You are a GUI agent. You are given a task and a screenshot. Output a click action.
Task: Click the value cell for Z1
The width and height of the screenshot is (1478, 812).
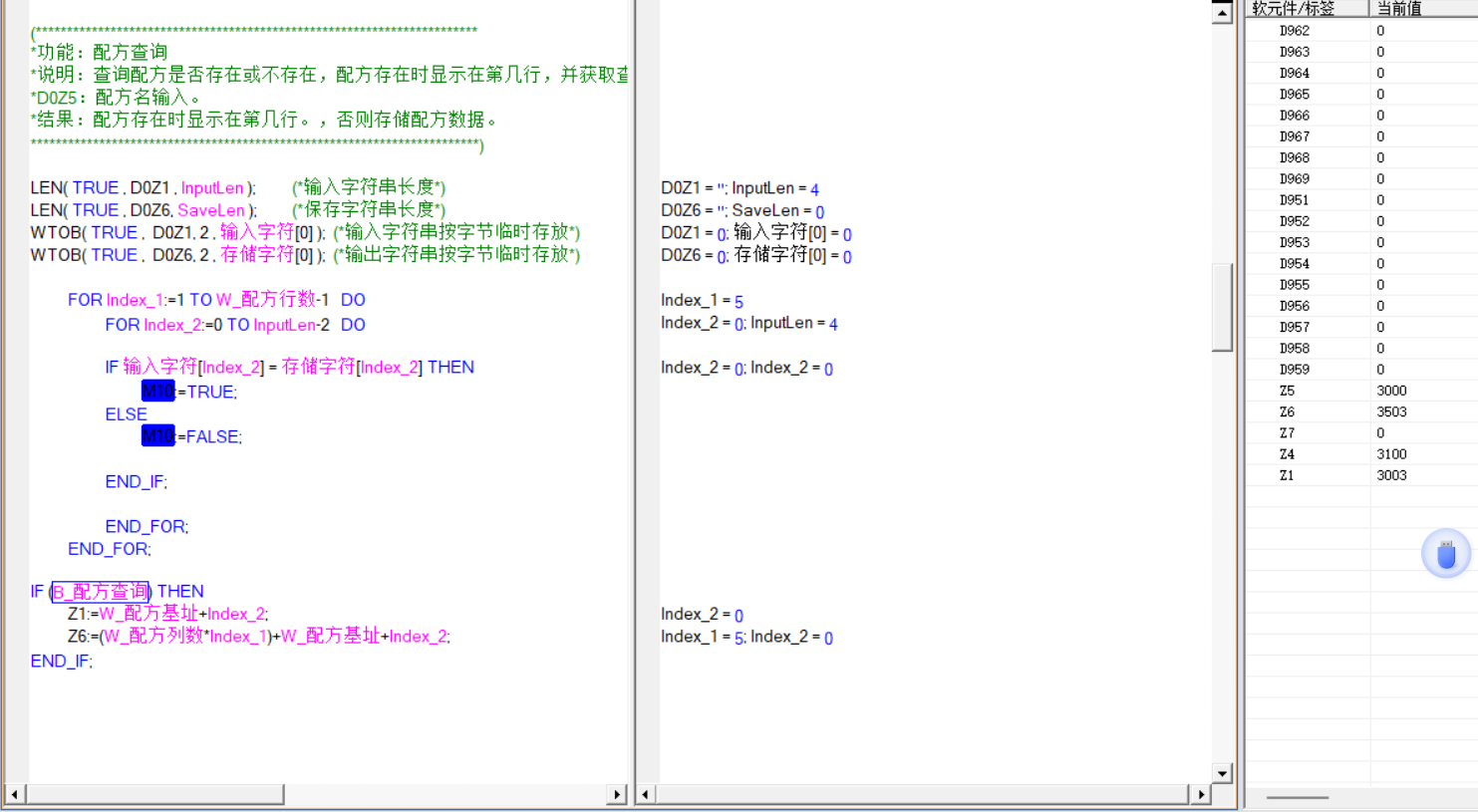1391,475
